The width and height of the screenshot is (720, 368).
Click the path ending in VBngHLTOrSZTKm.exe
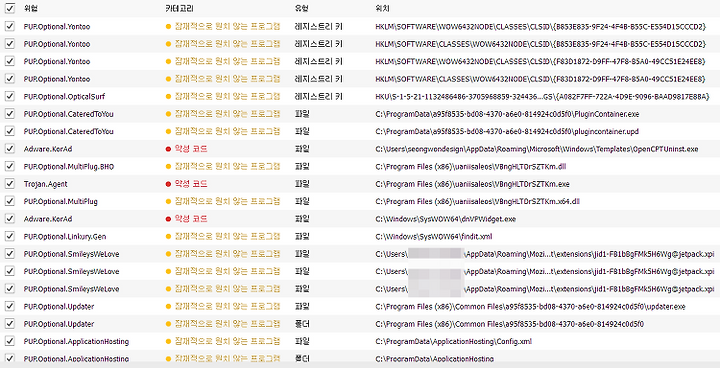(472, 184)
